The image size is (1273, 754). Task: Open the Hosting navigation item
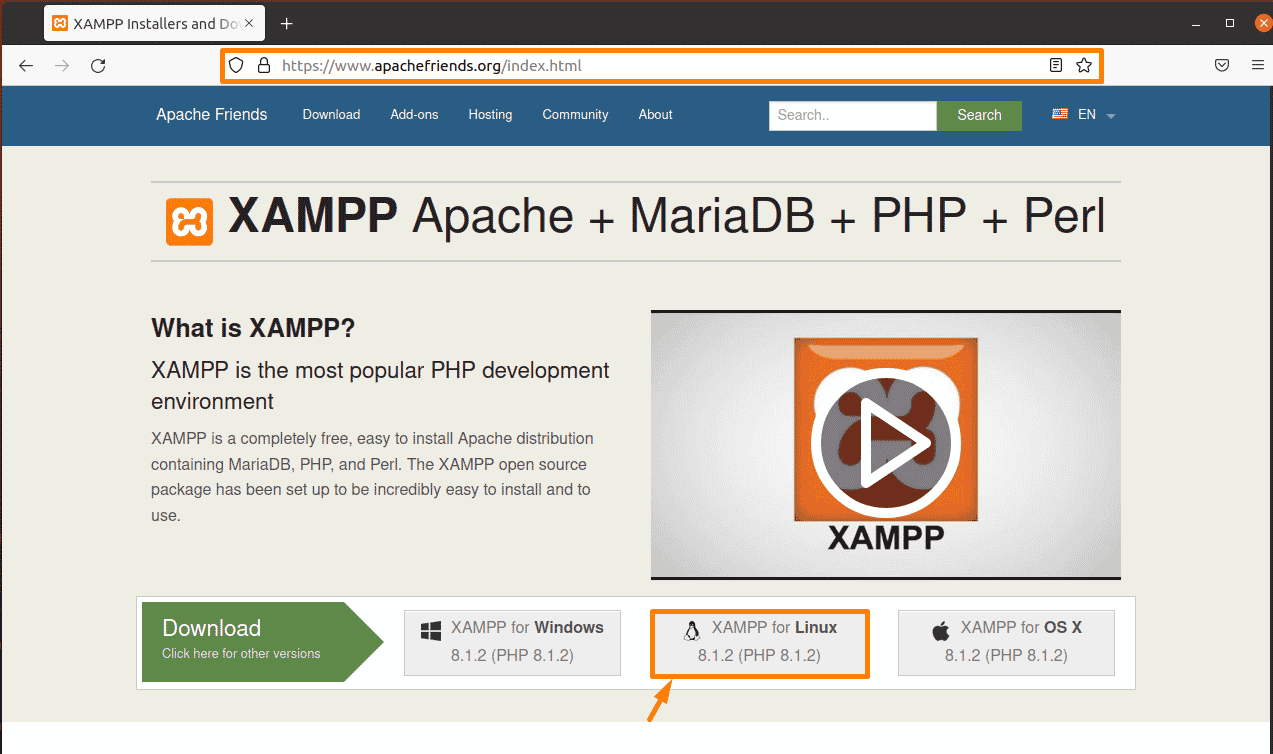pyautogui.click(x=490, y=115)
